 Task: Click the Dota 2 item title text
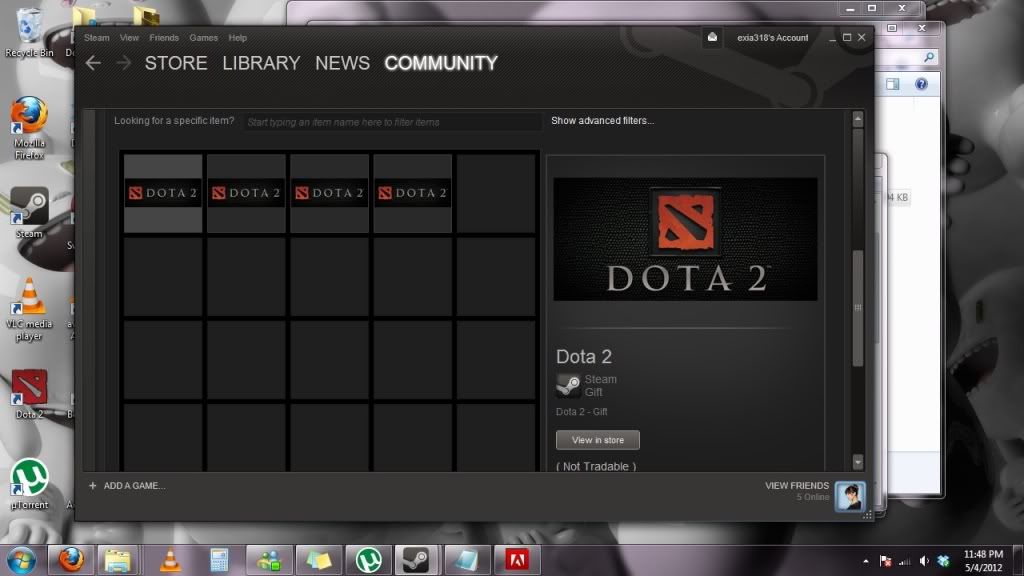[584, 357]
